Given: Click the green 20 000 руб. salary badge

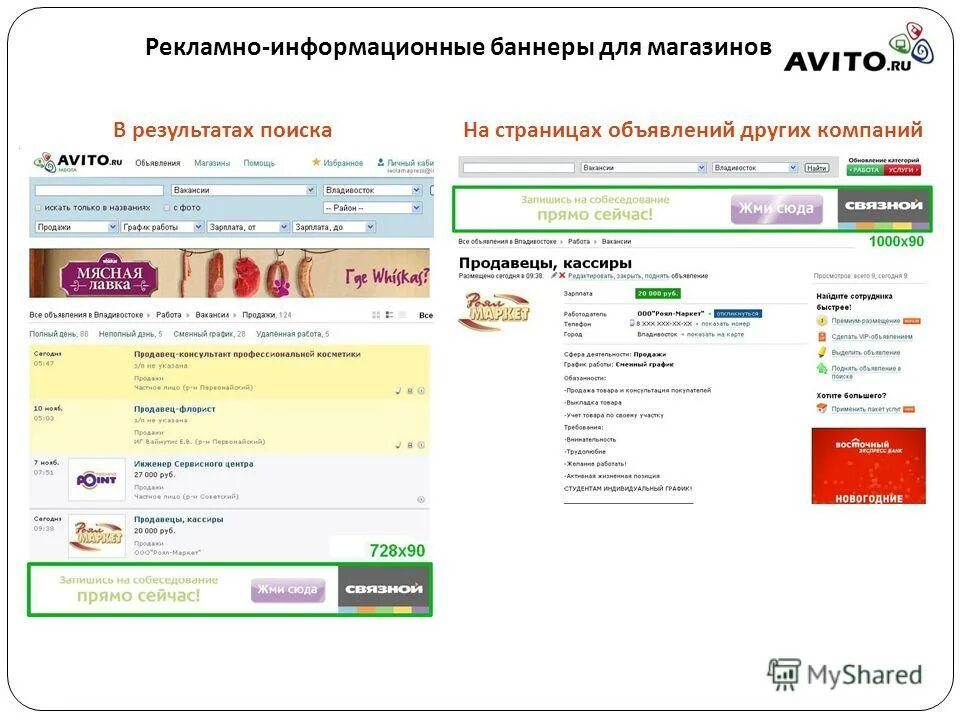Looking at the screenshot, I should pos(656,292).
